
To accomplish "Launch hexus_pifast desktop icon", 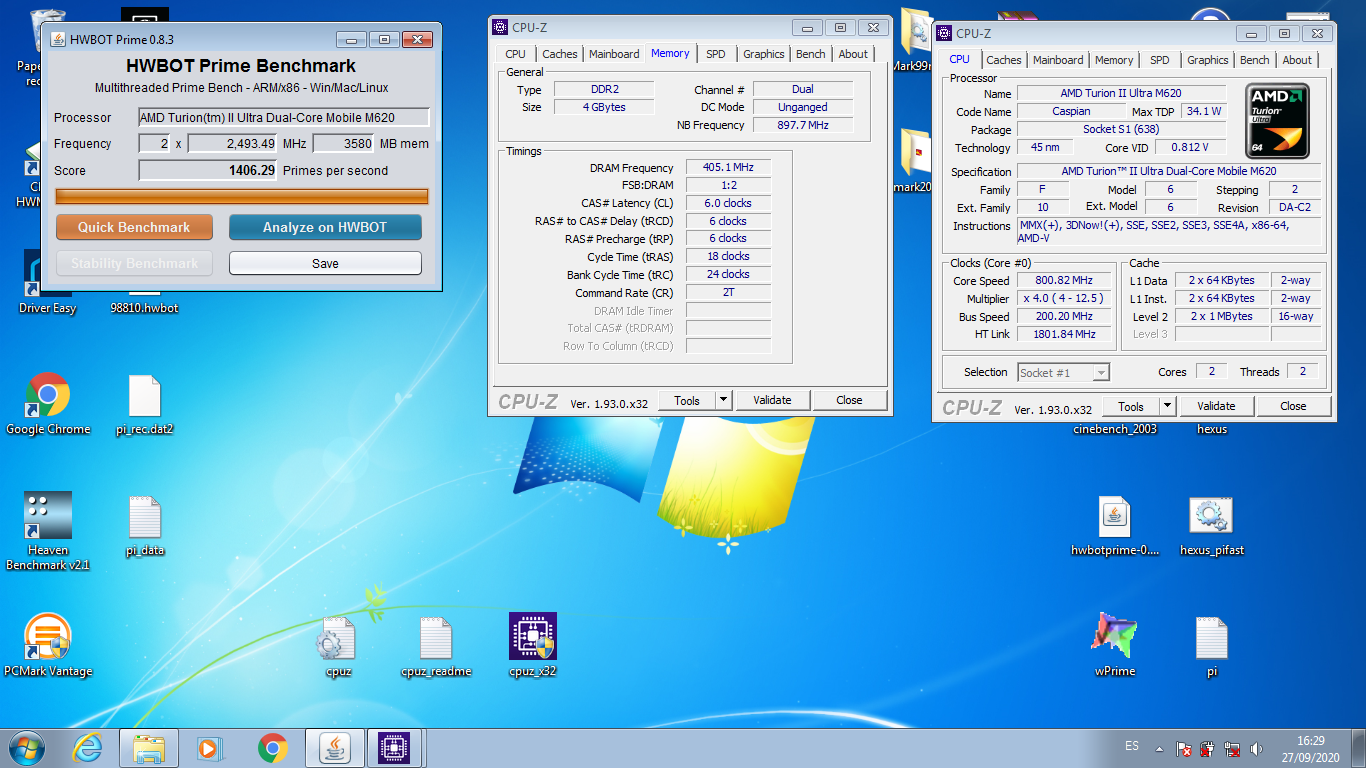I will (1211, 526).
